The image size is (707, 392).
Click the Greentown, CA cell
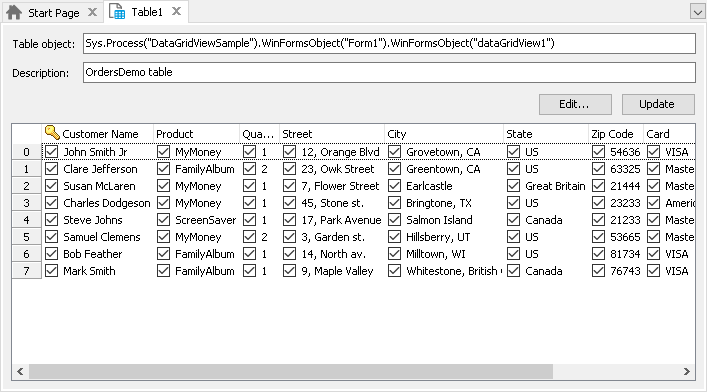443,169
